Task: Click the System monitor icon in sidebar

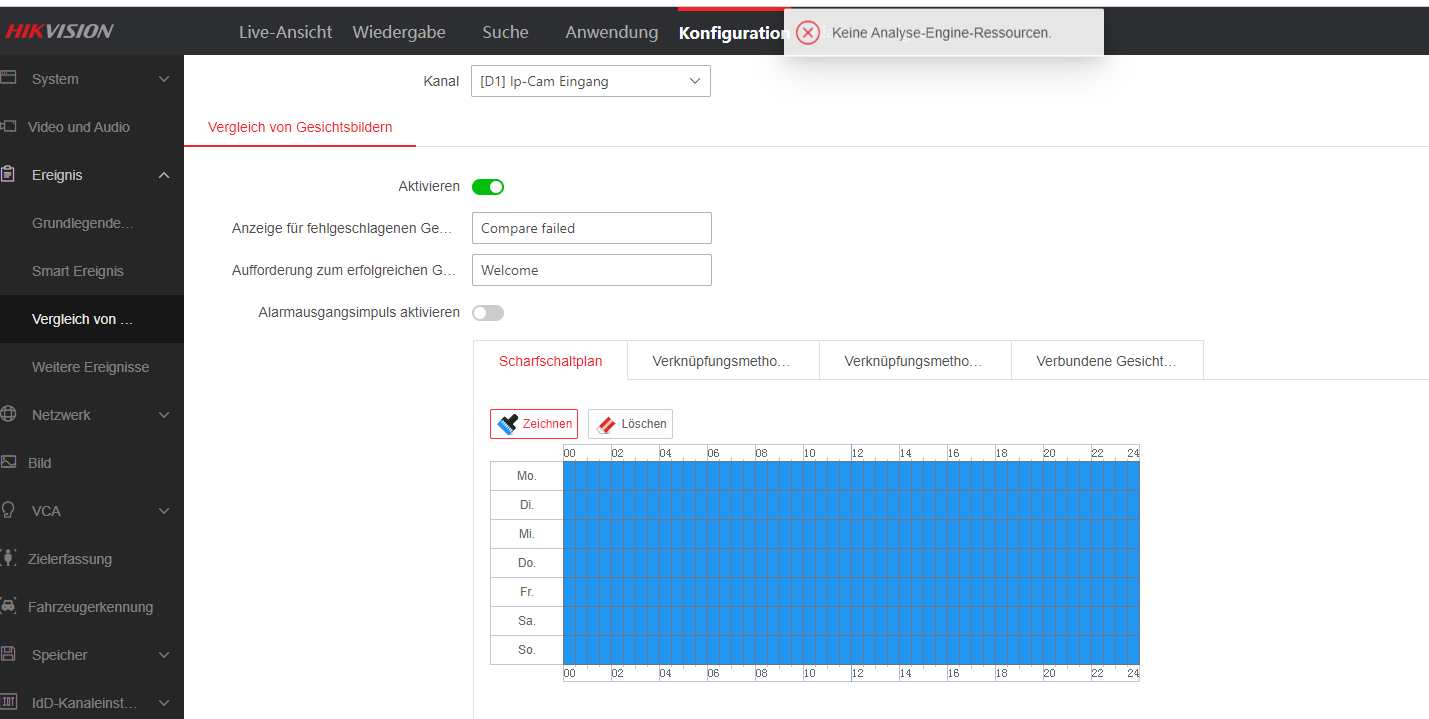Action: (9, 78)
